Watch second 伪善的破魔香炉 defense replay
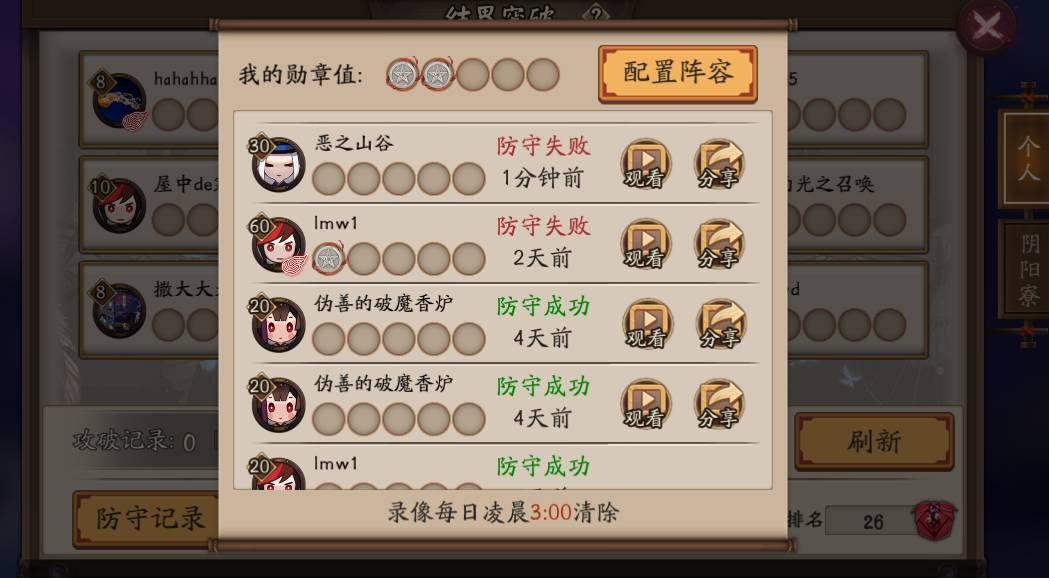The height and width of the screenshot is (578, 1049). [x=646, y=404]
